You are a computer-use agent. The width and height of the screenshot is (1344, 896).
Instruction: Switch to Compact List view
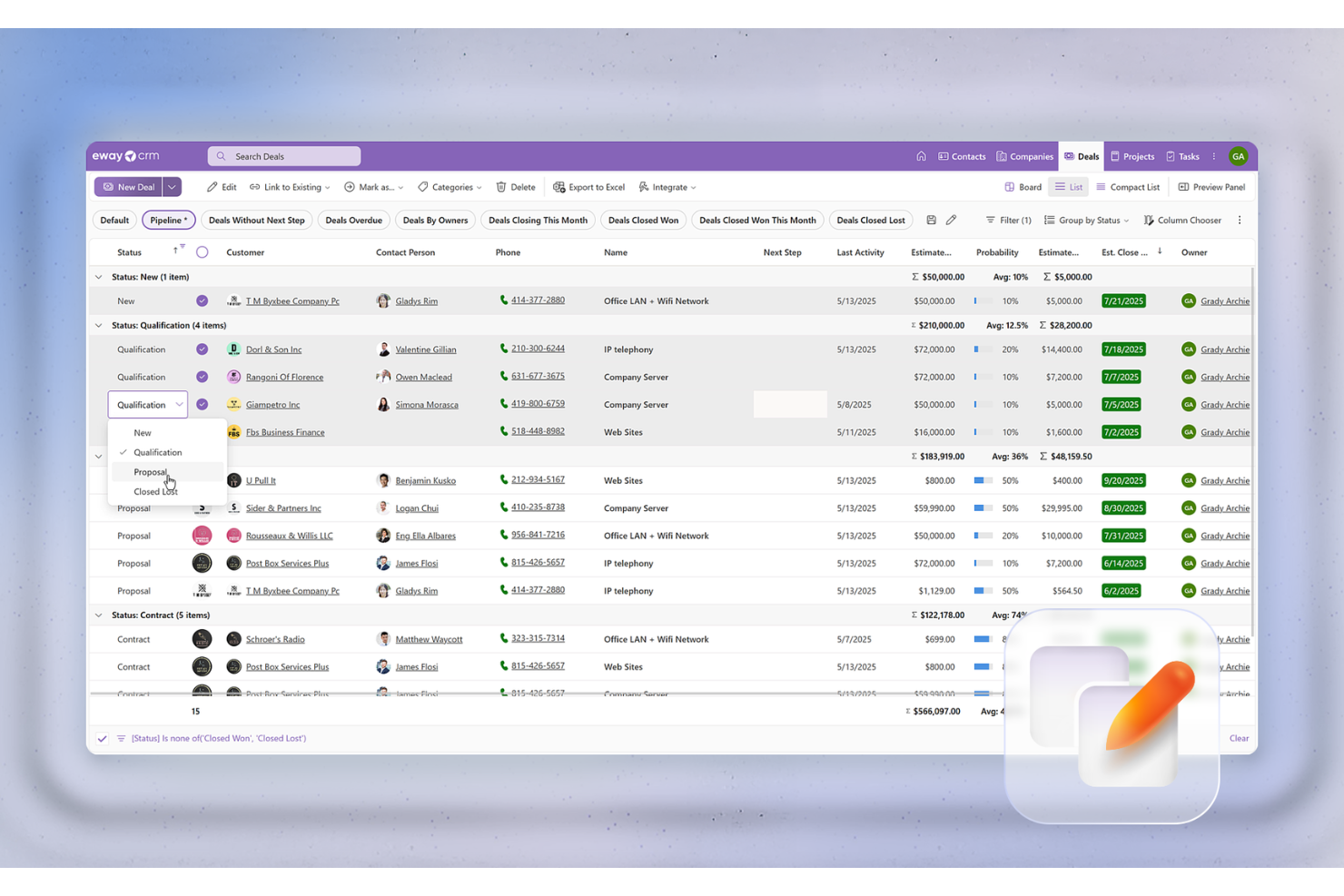point(1127,187)
